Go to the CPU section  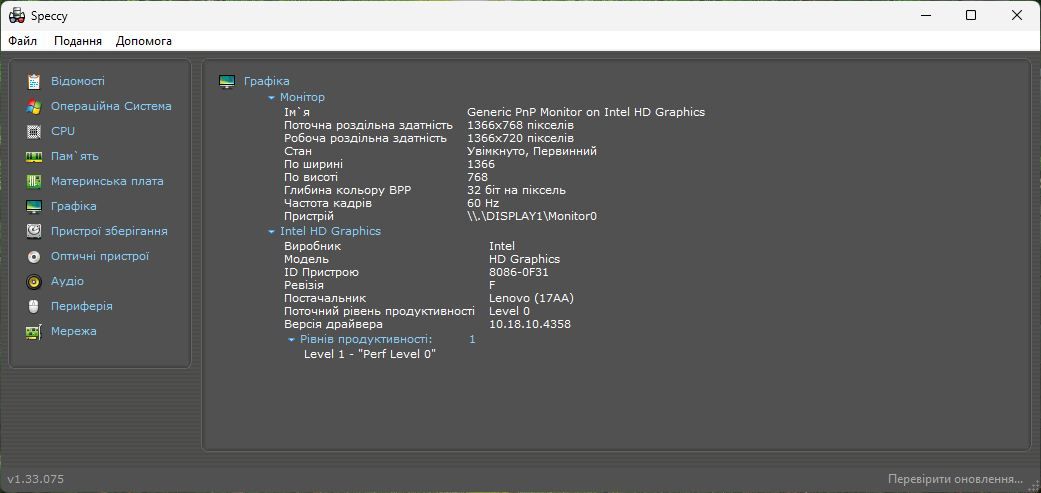coord(63,131)
